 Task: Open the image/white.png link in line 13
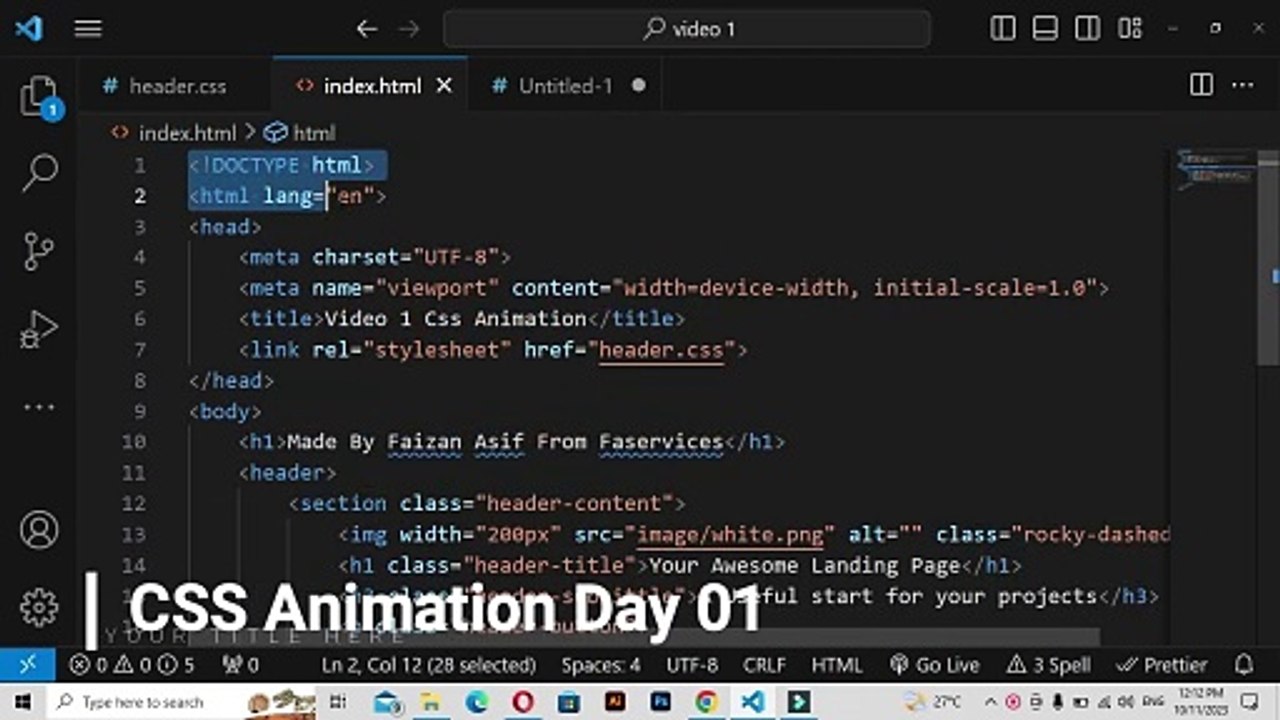coord(731,534)
